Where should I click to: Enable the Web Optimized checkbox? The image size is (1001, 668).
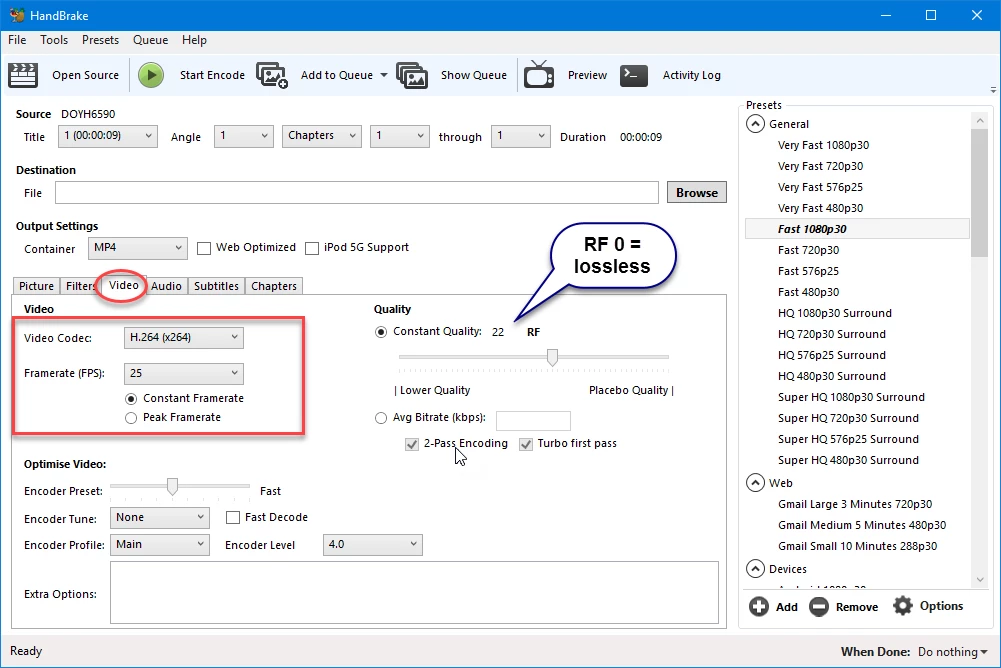(204, 248)
